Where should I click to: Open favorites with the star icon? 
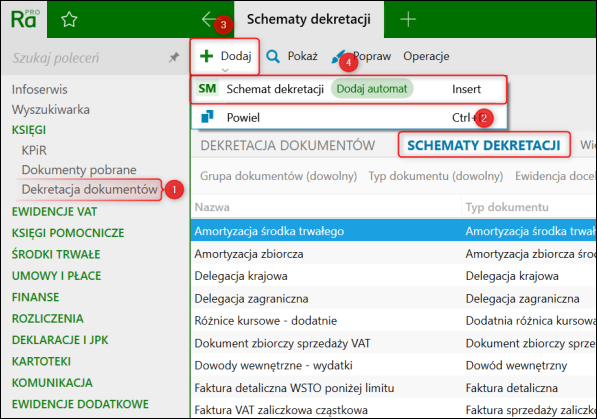69,19
